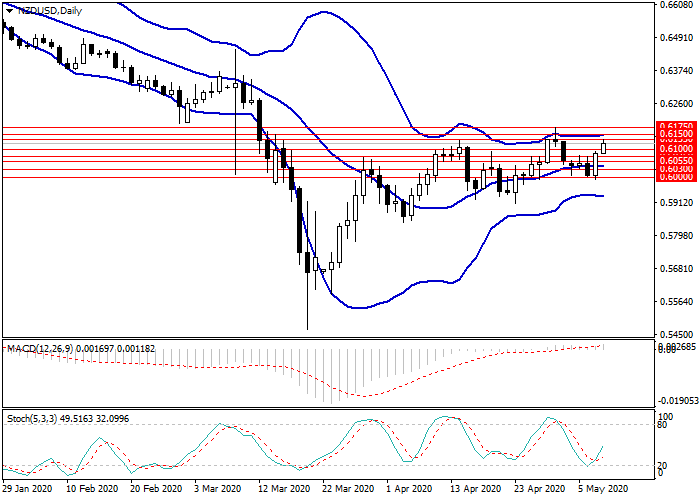The width and height of the screenshot is (700, 500).
Task: Click the MACD -0.019053 axis value
Action: click(x=674, y=397)
